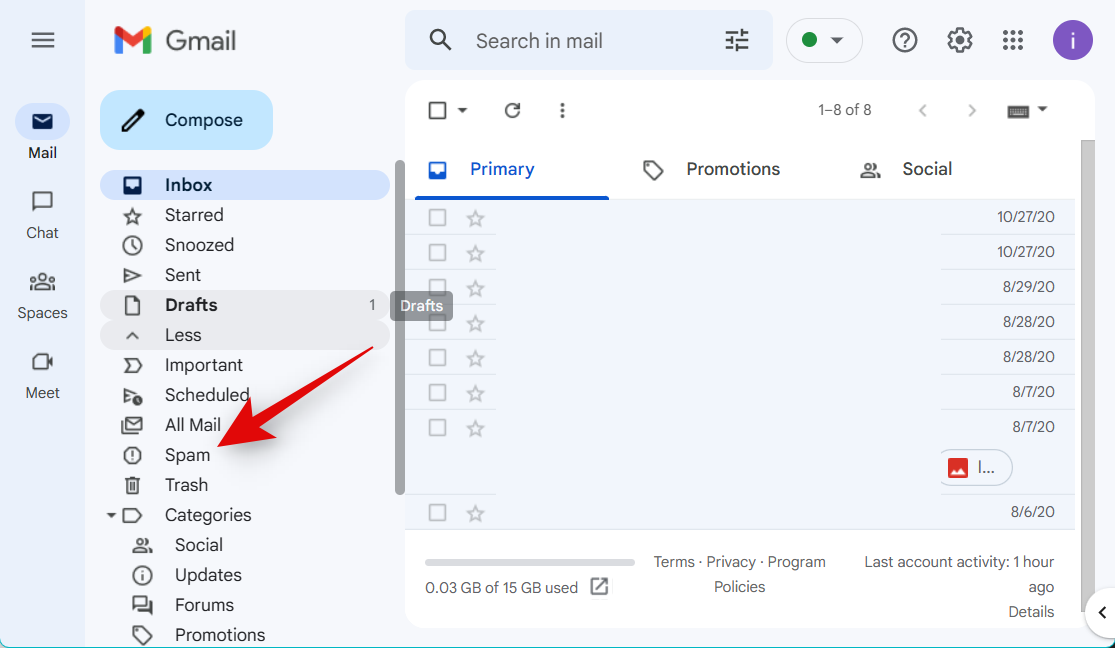The width and height of the screenshot is (1115, 648).
Task: Open the Starred folder
Action: (245, 215)
